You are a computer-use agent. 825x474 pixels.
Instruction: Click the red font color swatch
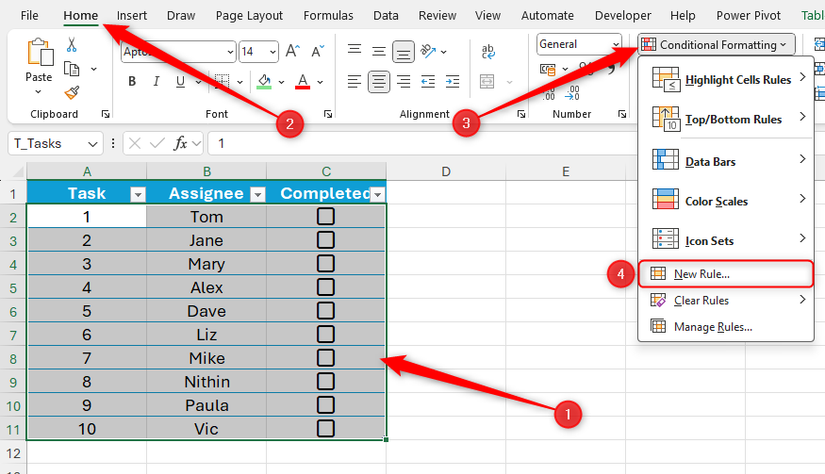(x=303, y=82)
